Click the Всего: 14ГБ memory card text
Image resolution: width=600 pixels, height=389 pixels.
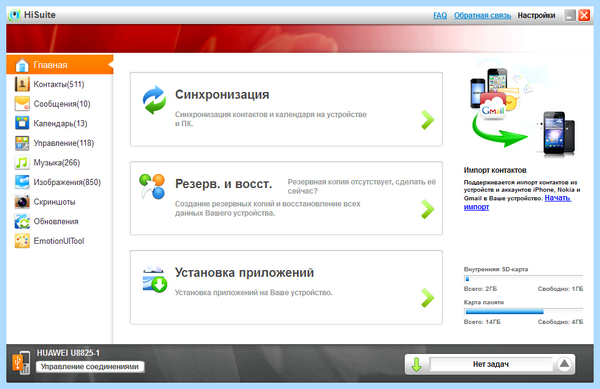click(x=482, y=322)
